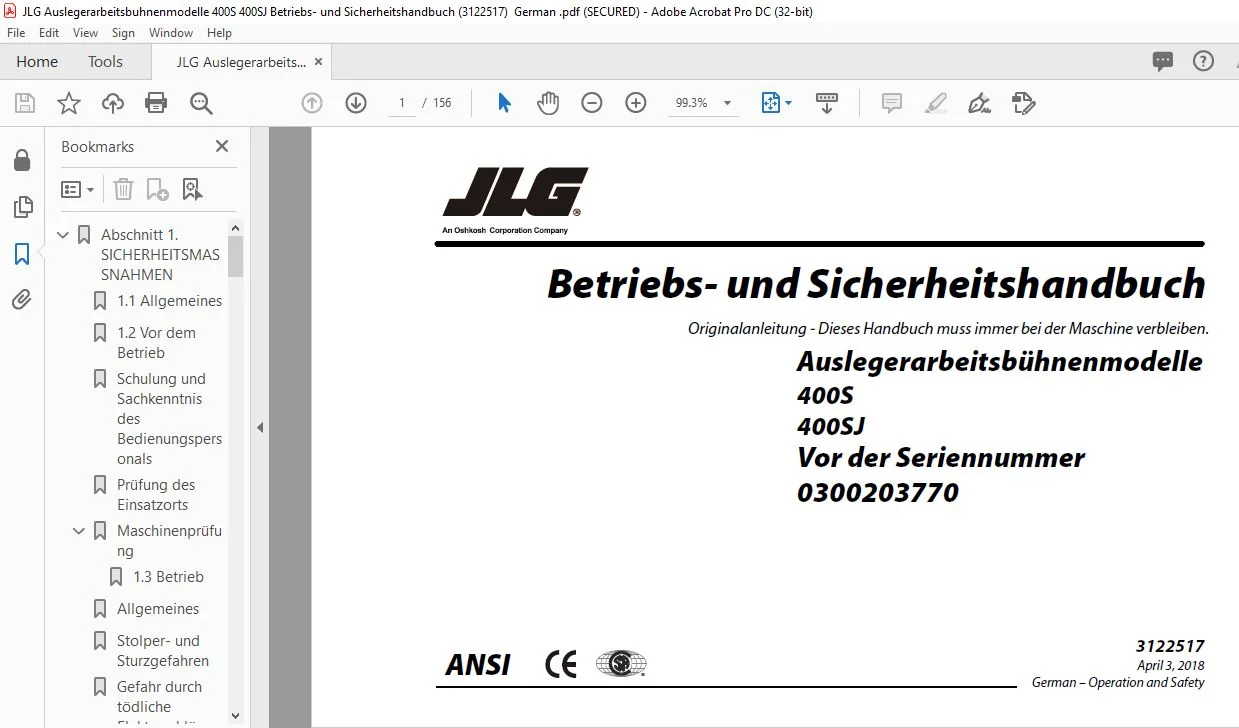The width and height of the screenshot is (1239, 728).
Task: Toggle the Bookmarks panel icon
Action: [x=22, y=254]
